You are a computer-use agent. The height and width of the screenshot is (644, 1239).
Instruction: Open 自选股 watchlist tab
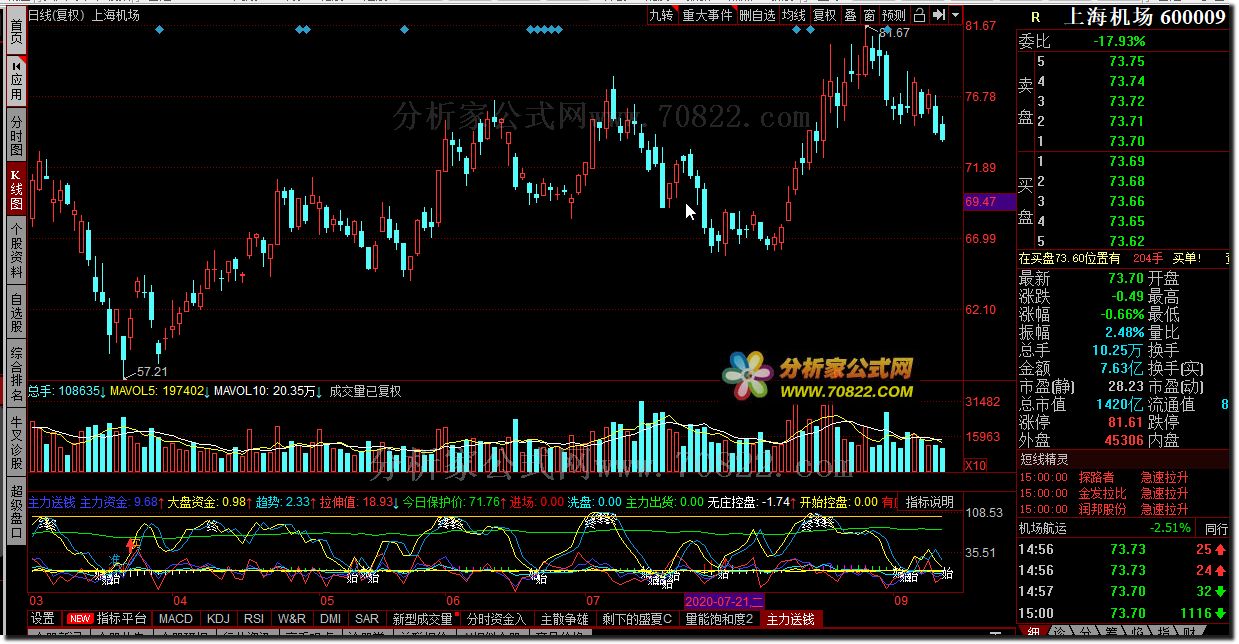16,311
